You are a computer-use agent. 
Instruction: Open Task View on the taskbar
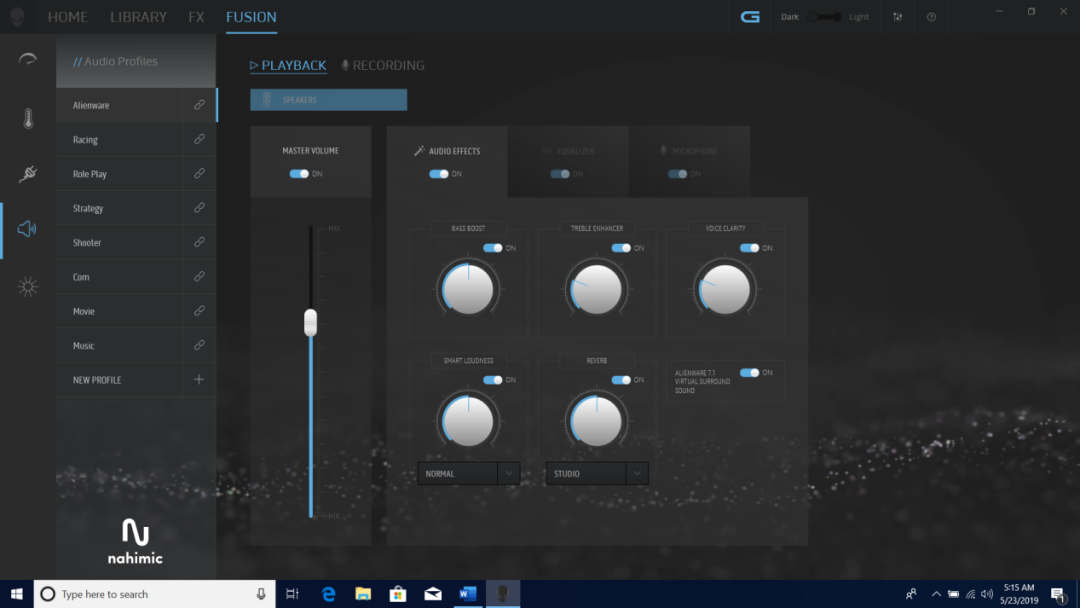tap(292, 594)
